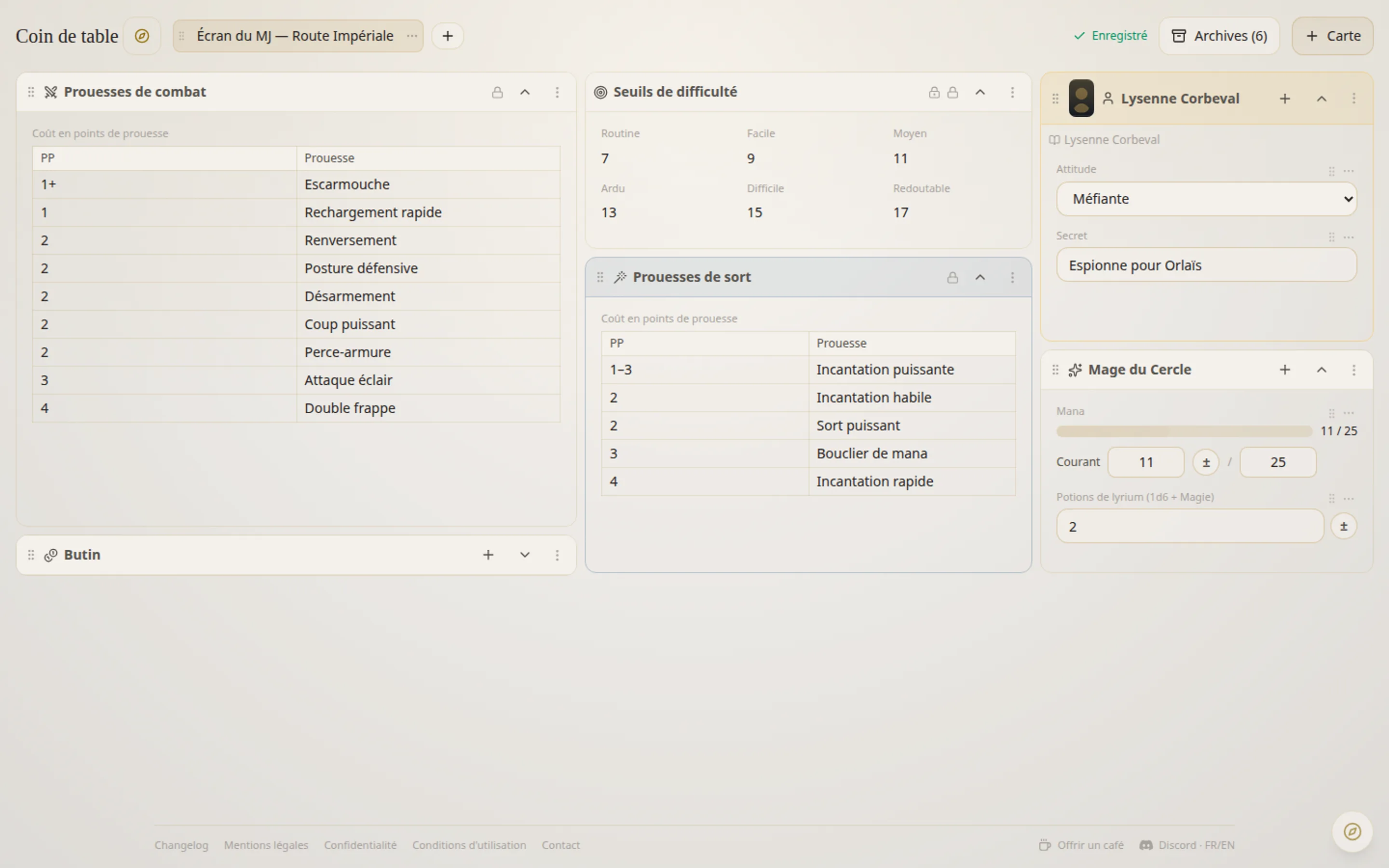Toggle the lock on Prouesses de combat
This screenshot has width=1389, height=868.
coord(497,93)
